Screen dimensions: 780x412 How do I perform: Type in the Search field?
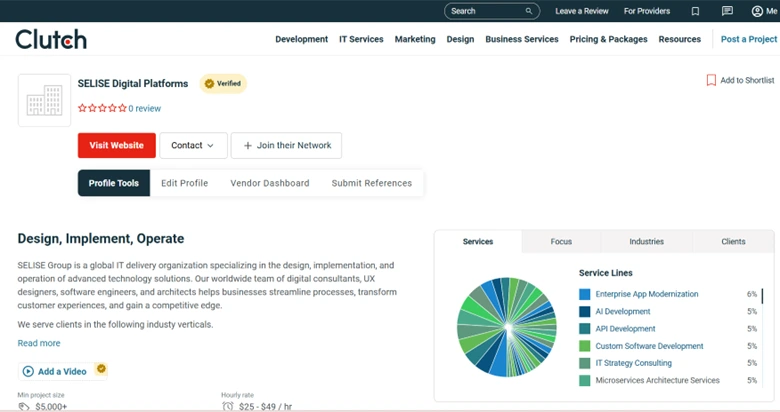(x=485, y=11)
